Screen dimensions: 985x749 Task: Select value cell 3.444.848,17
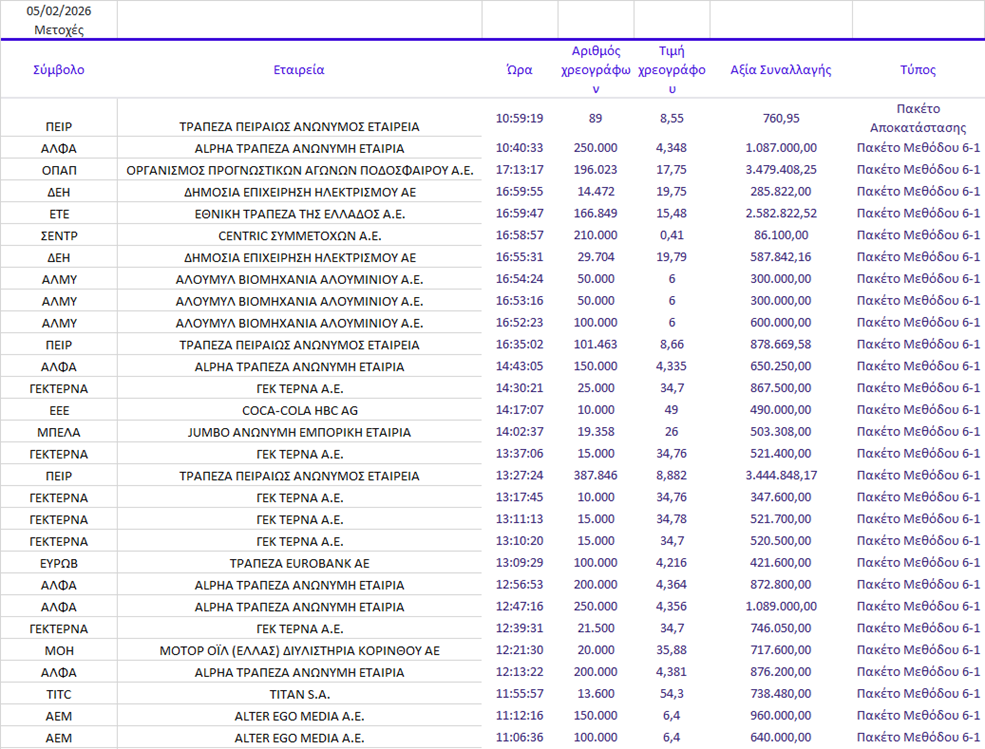[781, 476]
